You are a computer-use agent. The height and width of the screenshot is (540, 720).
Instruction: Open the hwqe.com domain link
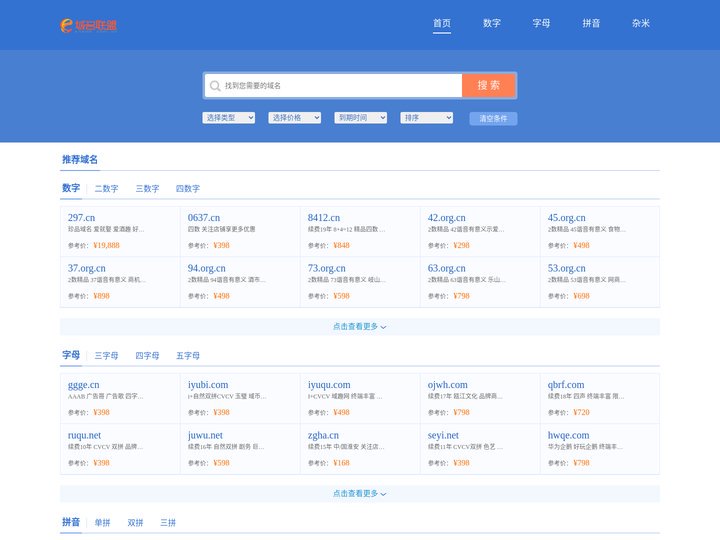point(568,435)
